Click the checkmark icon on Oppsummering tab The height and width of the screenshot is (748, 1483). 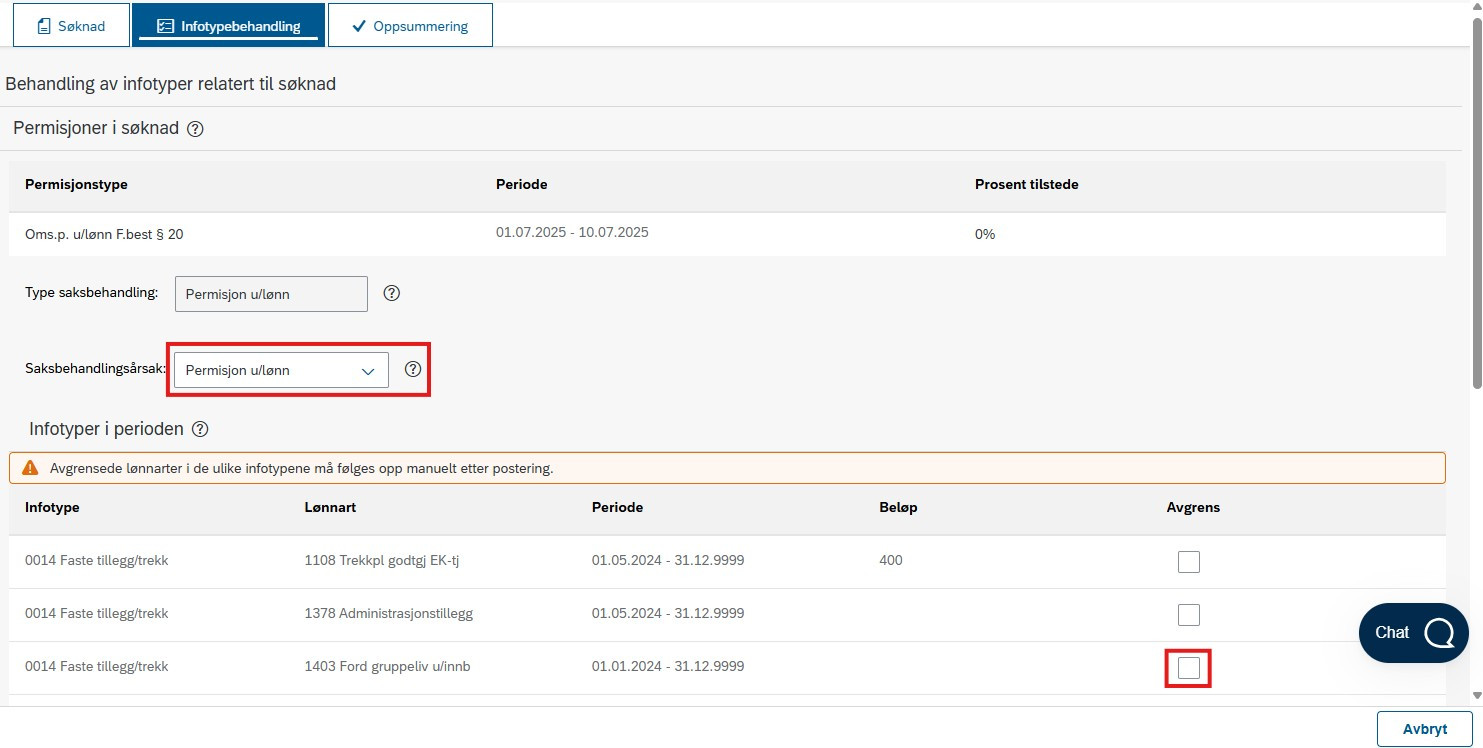[x=359, y=26]
